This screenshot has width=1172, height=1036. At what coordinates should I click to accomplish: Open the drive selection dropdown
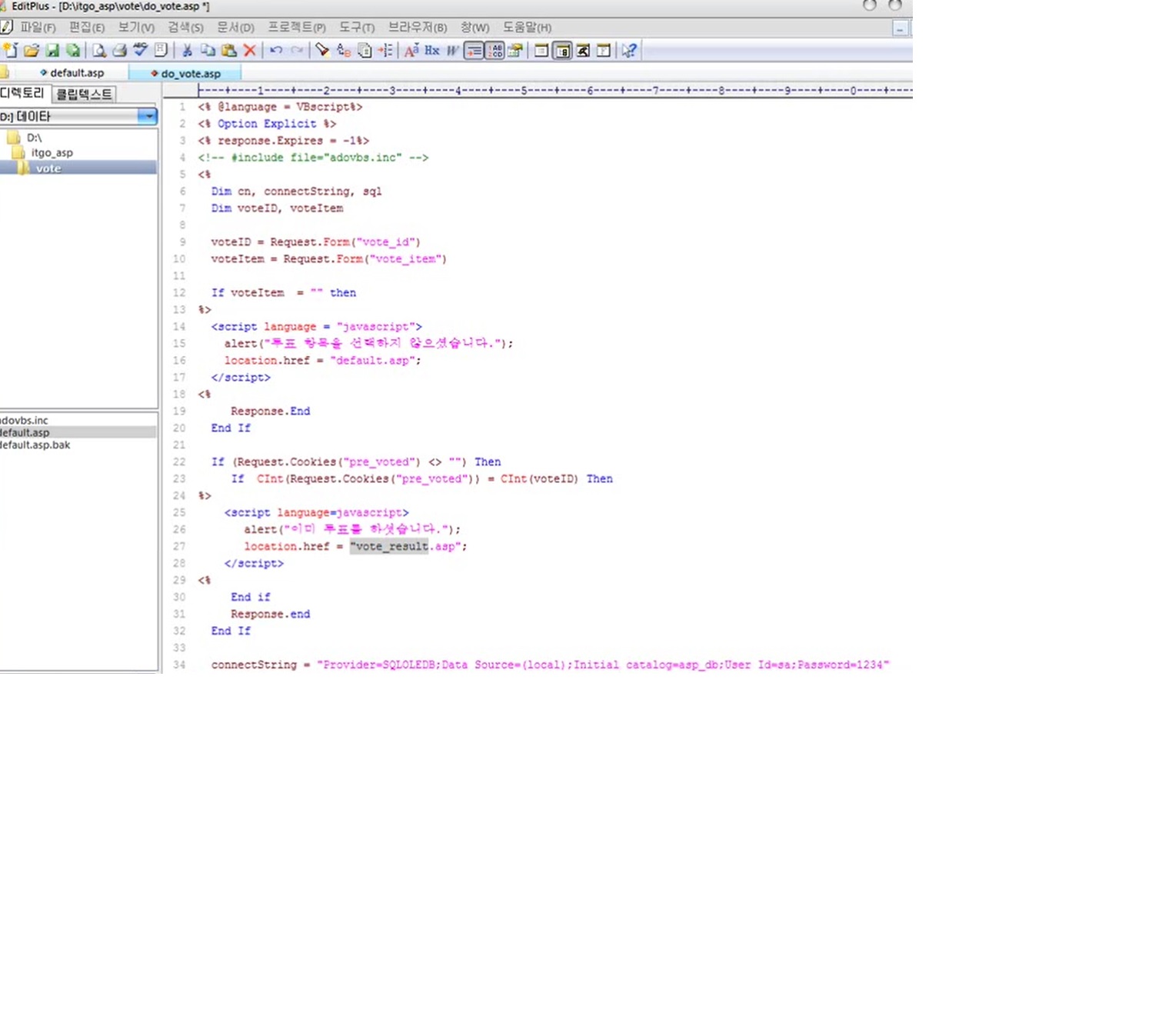click(147, 116)
